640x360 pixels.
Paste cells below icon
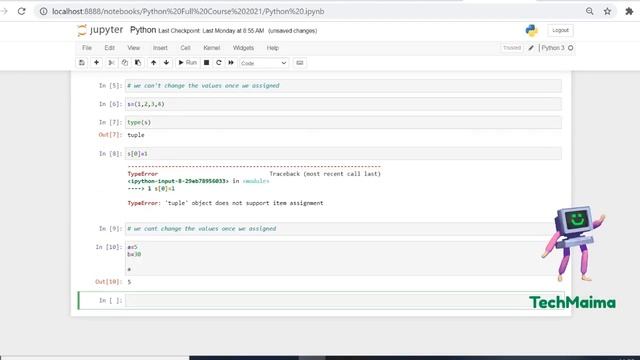(x=138, y=63)
